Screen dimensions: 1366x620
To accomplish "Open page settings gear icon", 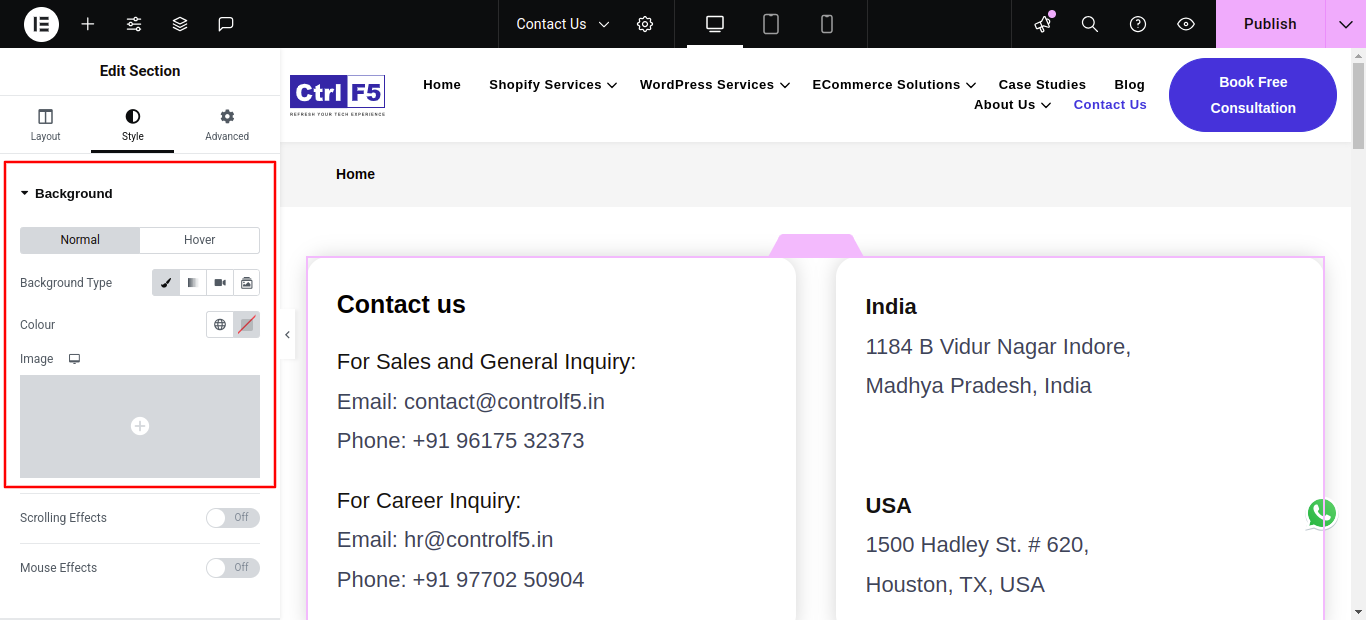I will click(645, 24).
